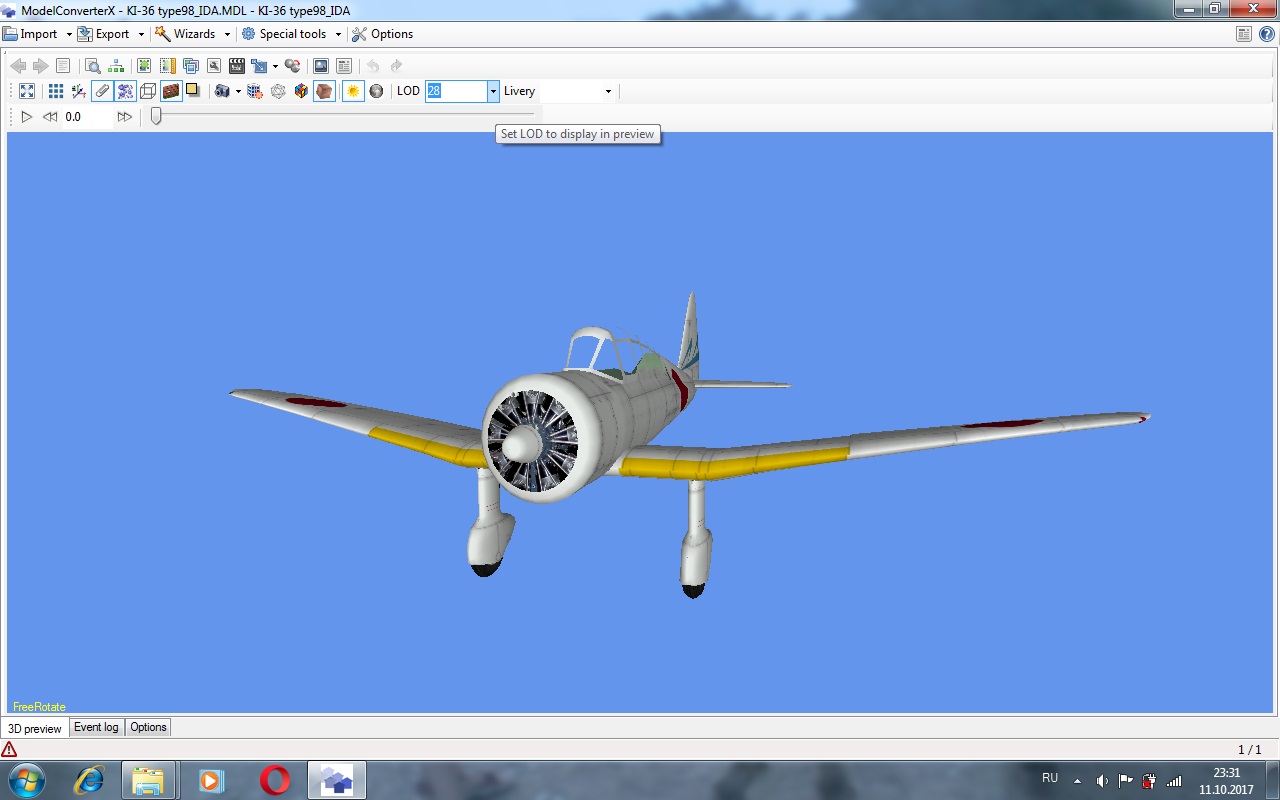Click the magnifier object information icon
Viewport: 1280px width, 800px height.
[x=92, y=66]
